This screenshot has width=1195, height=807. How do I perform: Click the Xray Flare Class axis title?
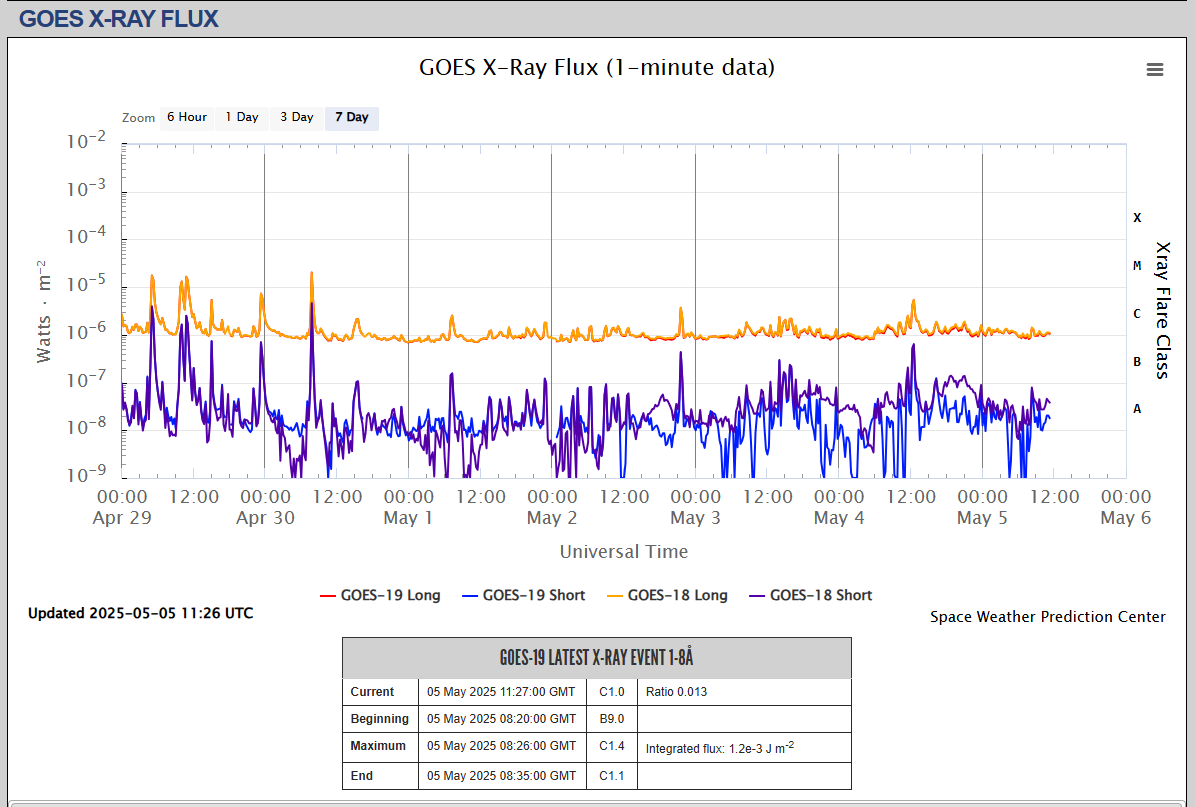tap(1162, 310)
